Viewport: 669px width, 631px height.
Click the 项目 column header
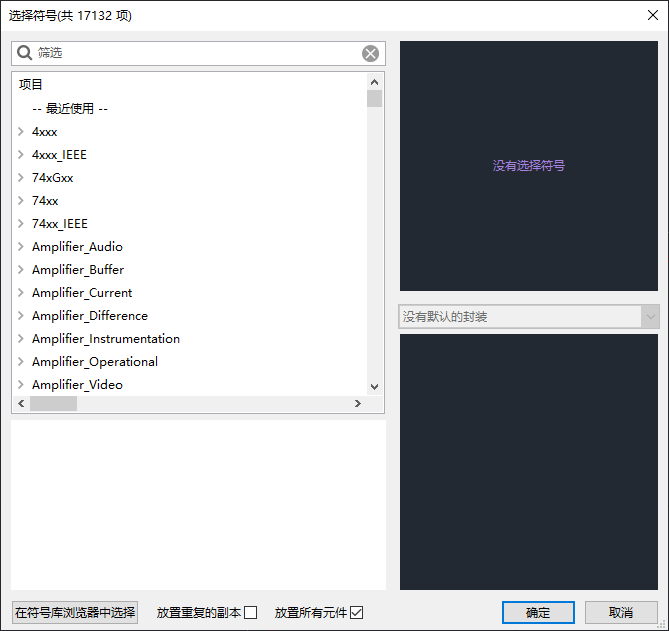click(x=31, y=84)
